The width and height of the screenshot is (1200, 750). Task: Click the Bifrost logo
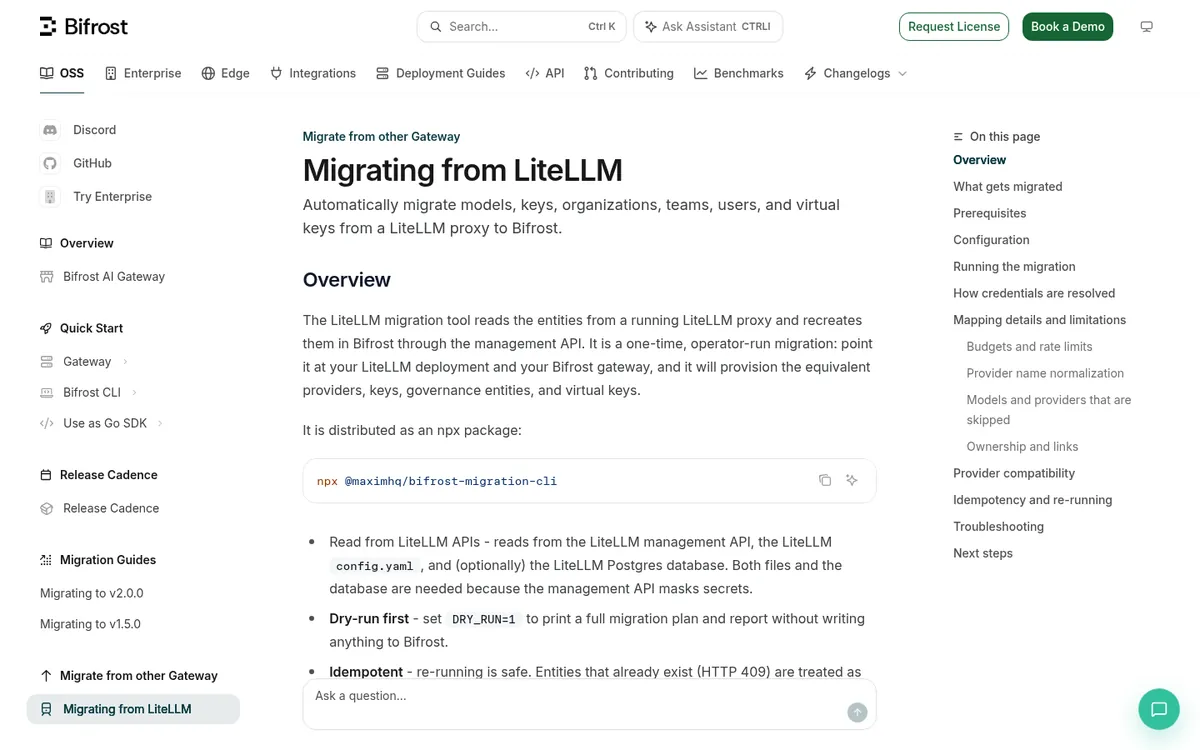pos(84,27)
